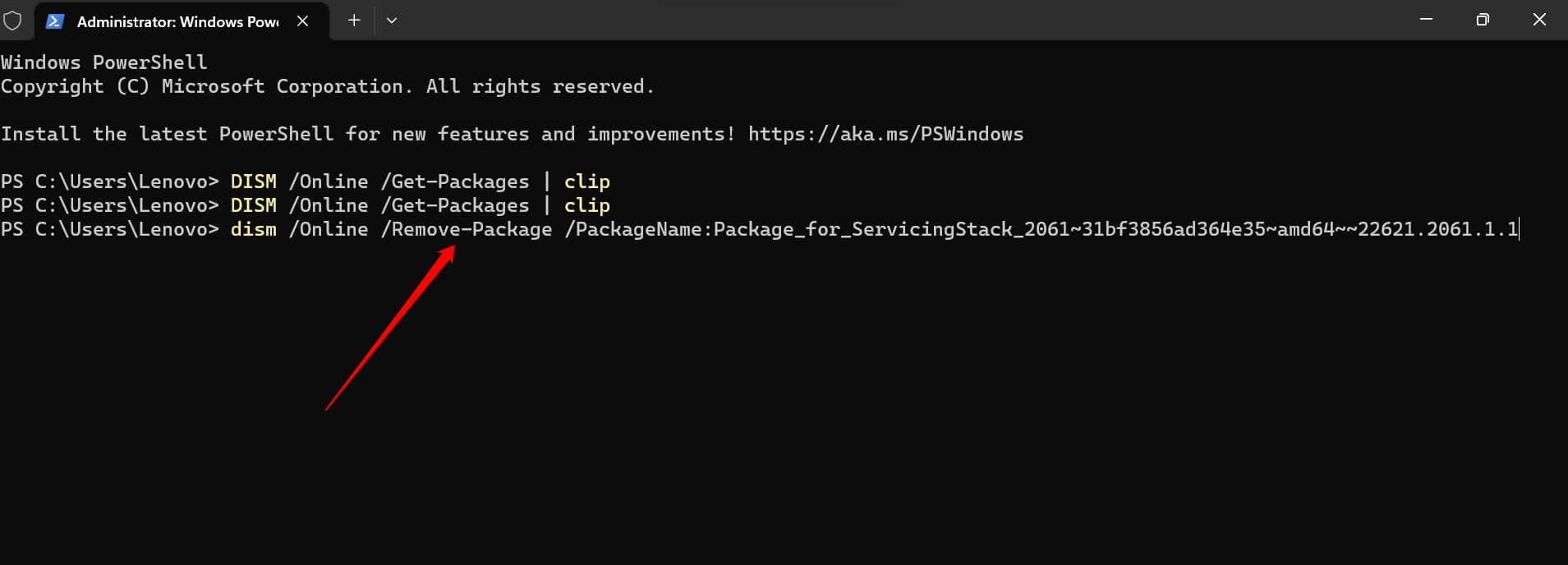Click the tab title text
This screenshot has width=1568, height=565.
pos(176,21)
